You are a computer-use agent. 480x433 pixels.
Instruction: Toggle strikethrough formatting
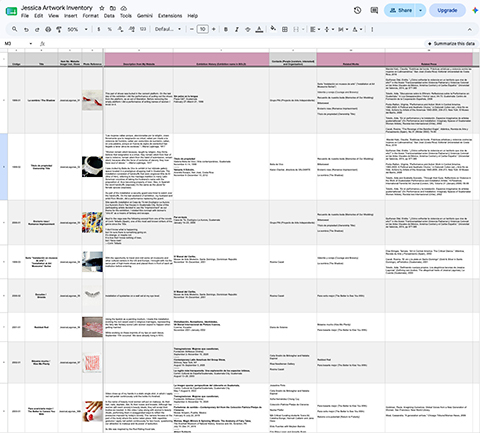click(248, 29)
